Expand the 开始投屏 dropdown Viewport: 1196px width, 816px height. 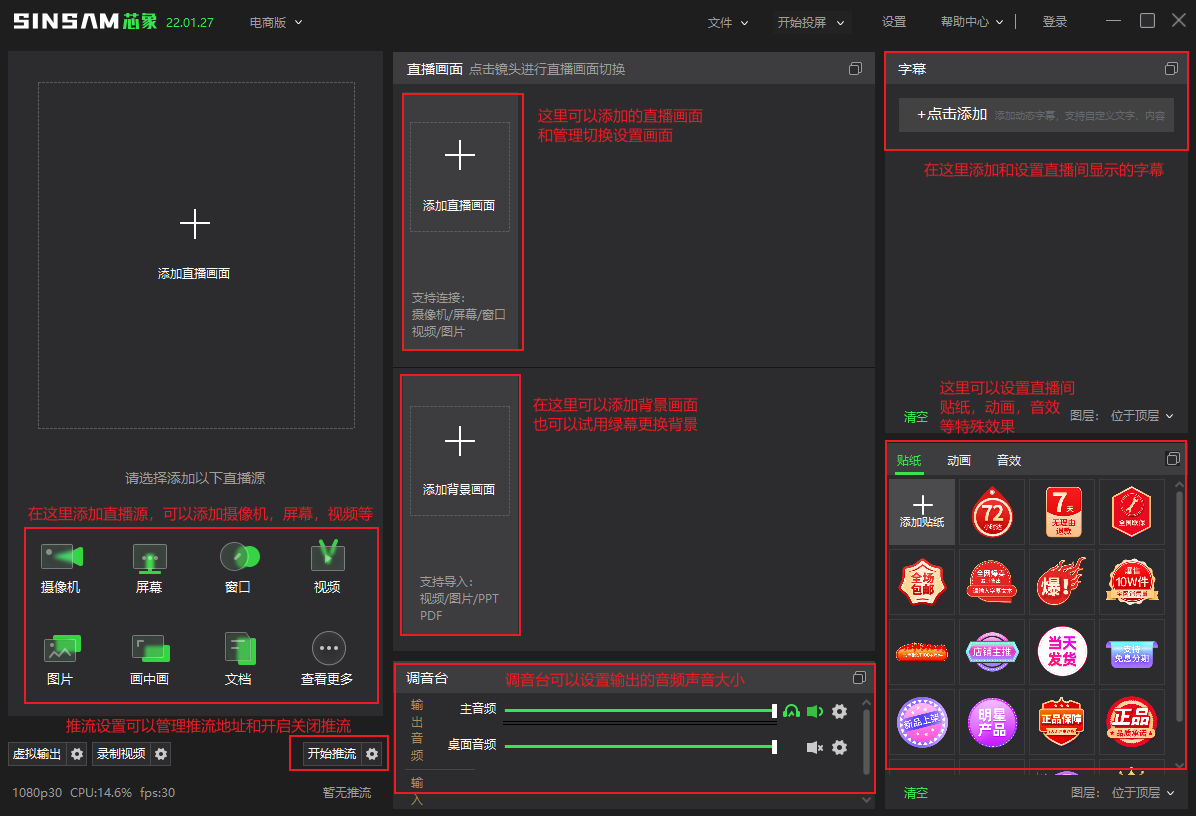pos(840,23)
